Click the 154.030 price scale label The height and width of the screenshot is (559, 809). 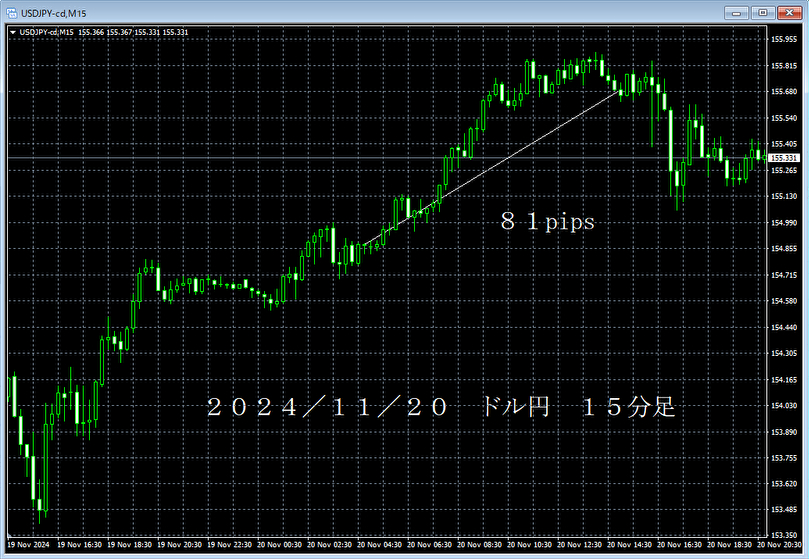(784, 406)
